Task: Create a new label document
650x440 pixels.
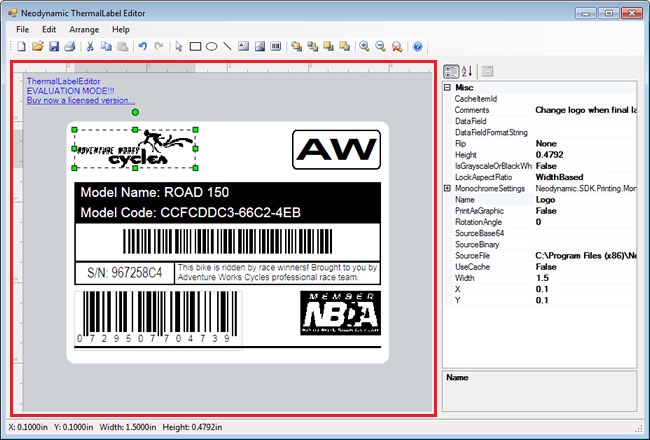Action: (21, 46)
